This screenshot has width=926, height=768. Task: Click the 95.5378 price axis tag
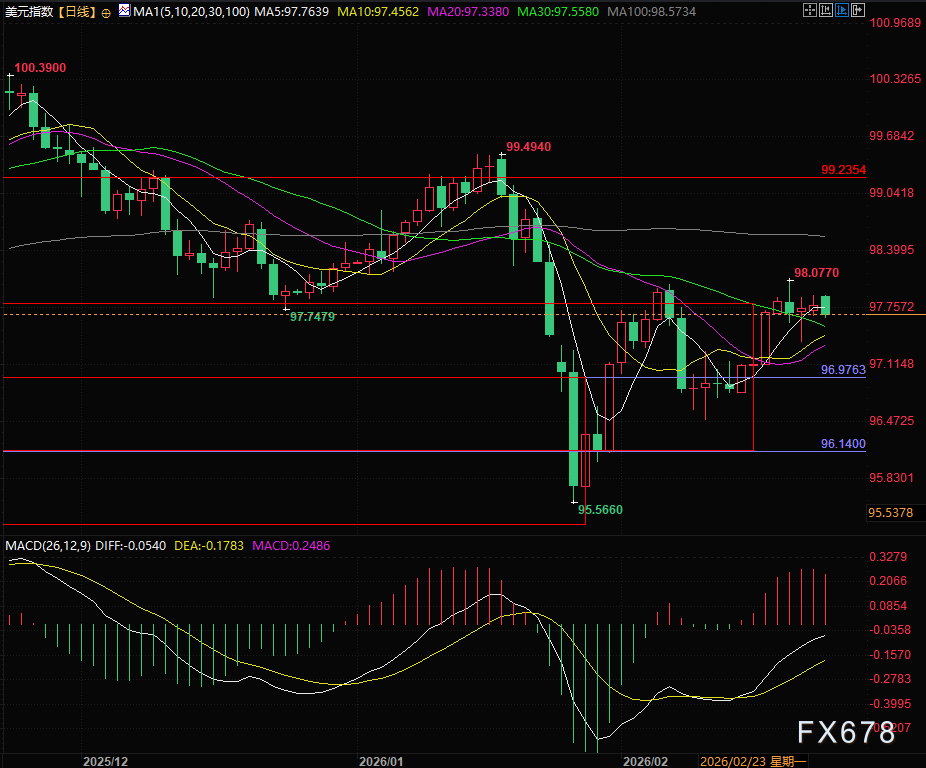(891, 513)
